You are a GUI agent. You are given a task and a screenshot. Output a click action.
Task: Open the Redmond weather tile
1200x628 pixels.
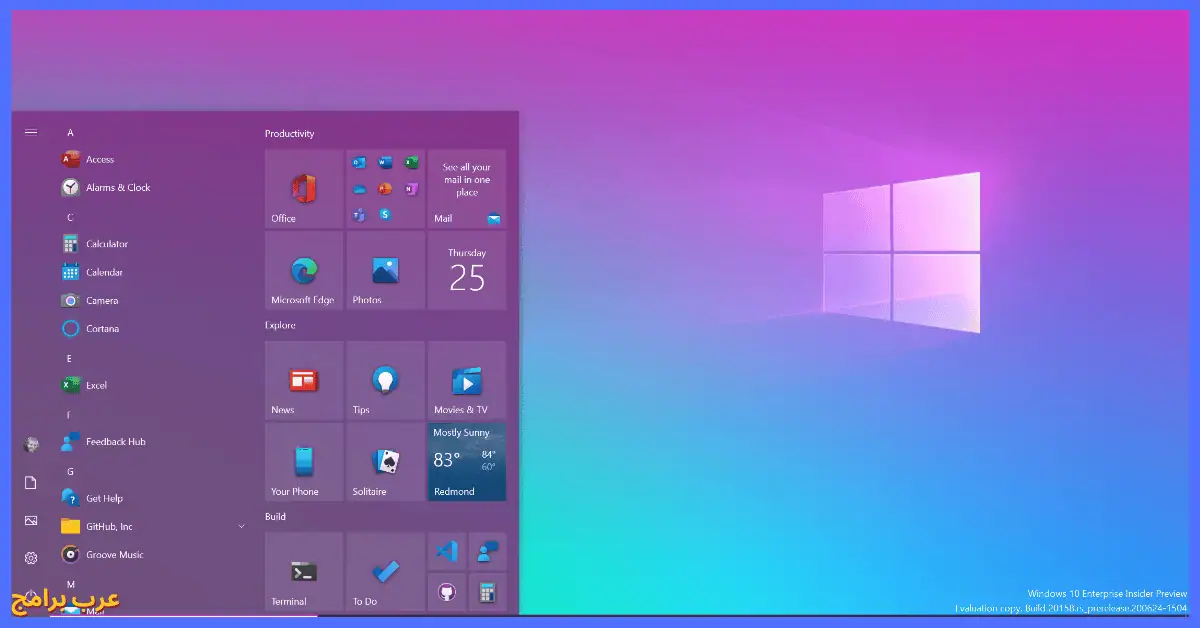467,462
